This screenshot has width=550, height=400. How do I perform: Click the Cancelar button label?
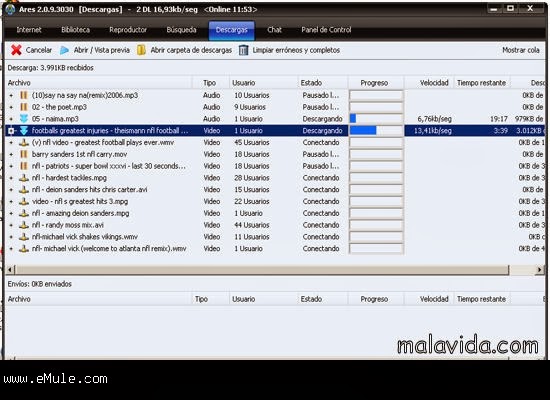39,50
